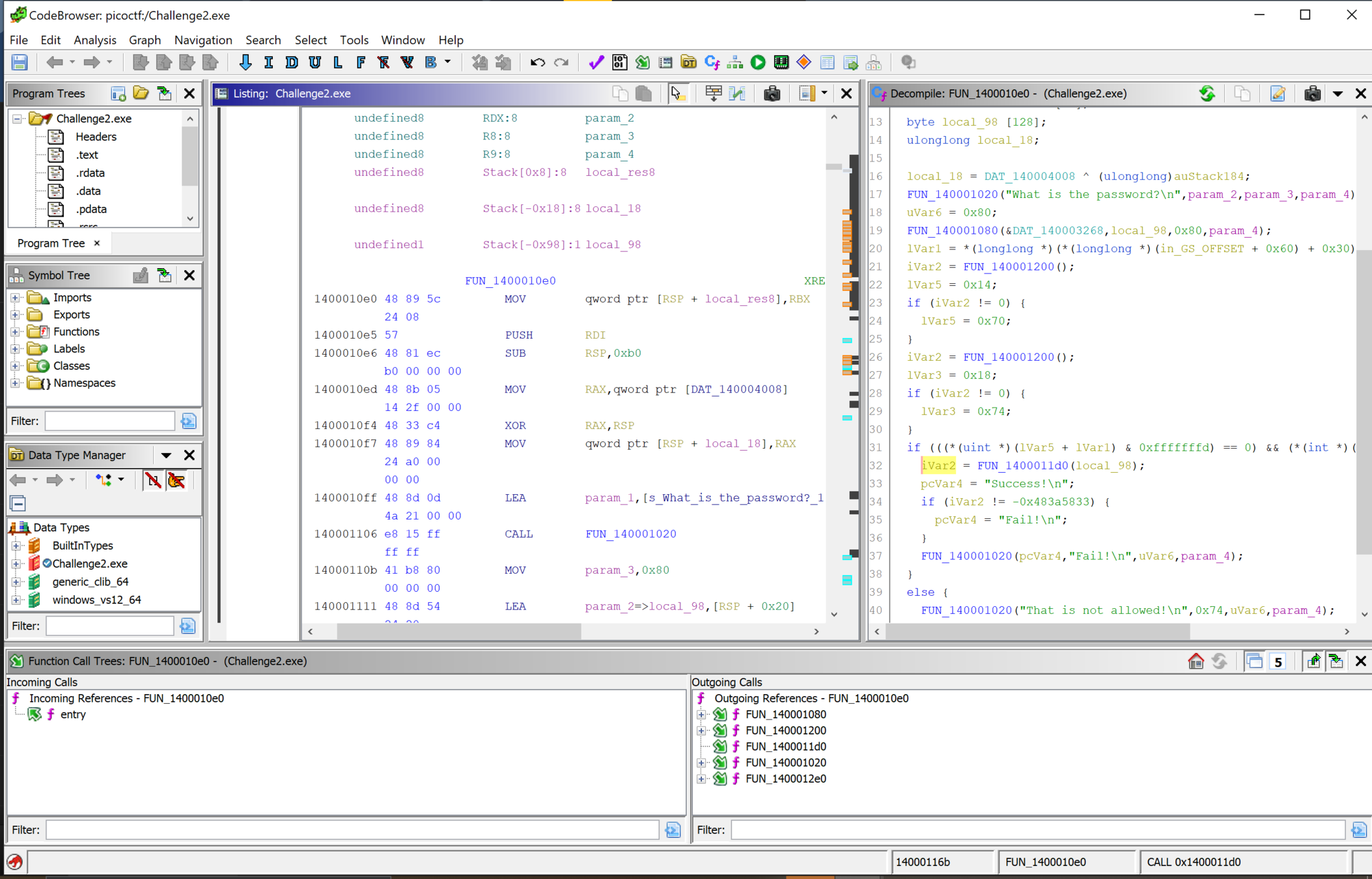The height and width of the screenshot is (879, 1372).
Task: Expand FUN_140001080 in Outgoing Calls
Action: tap(701, 714)
